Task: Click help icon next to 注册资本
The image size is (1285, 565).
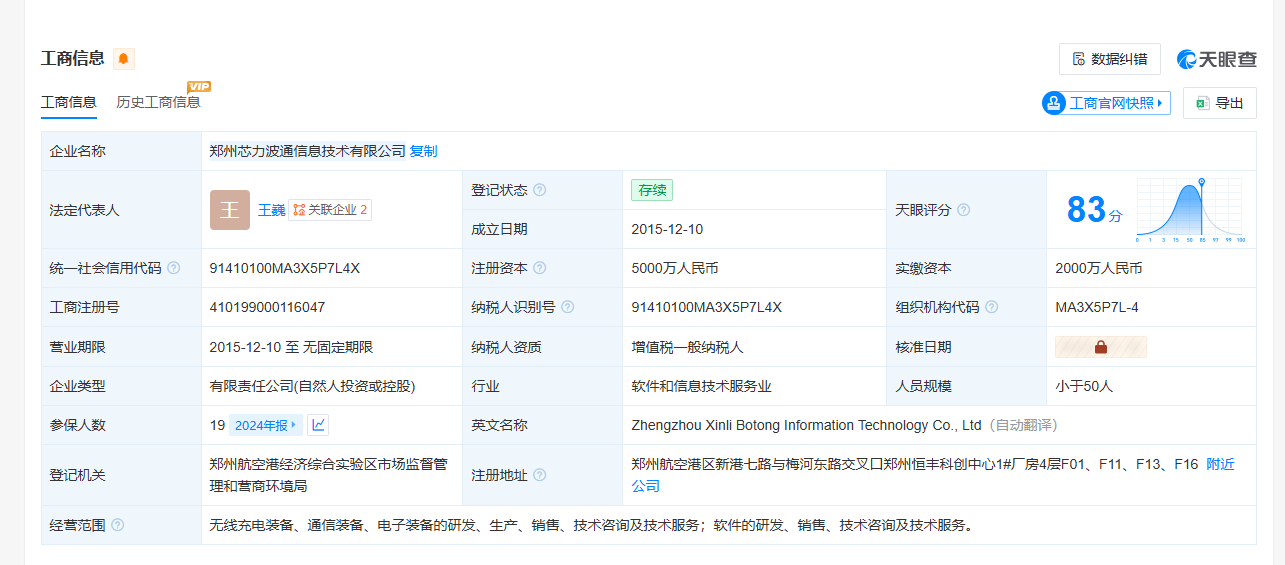Action: point(540,268)
